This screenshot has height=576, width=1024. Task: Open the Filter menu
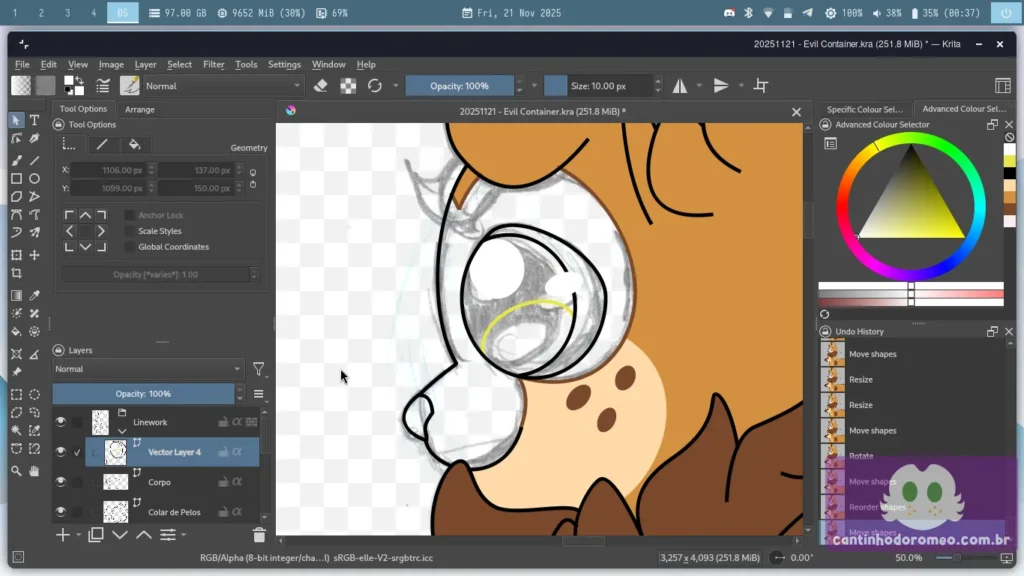[214, 64]
